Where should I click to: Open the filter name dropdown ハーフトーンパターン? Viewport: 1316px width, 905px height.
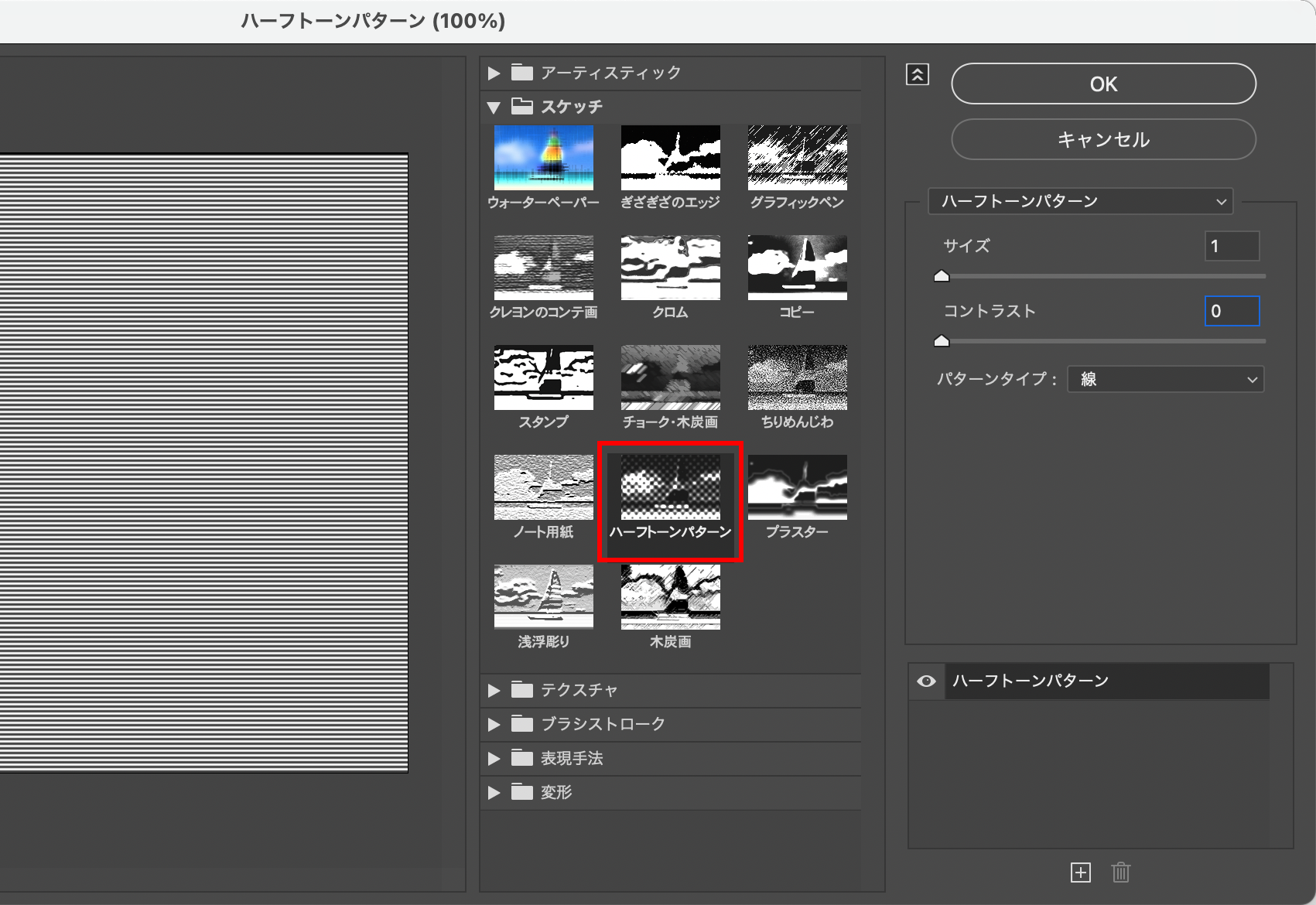coord(1080,202)
